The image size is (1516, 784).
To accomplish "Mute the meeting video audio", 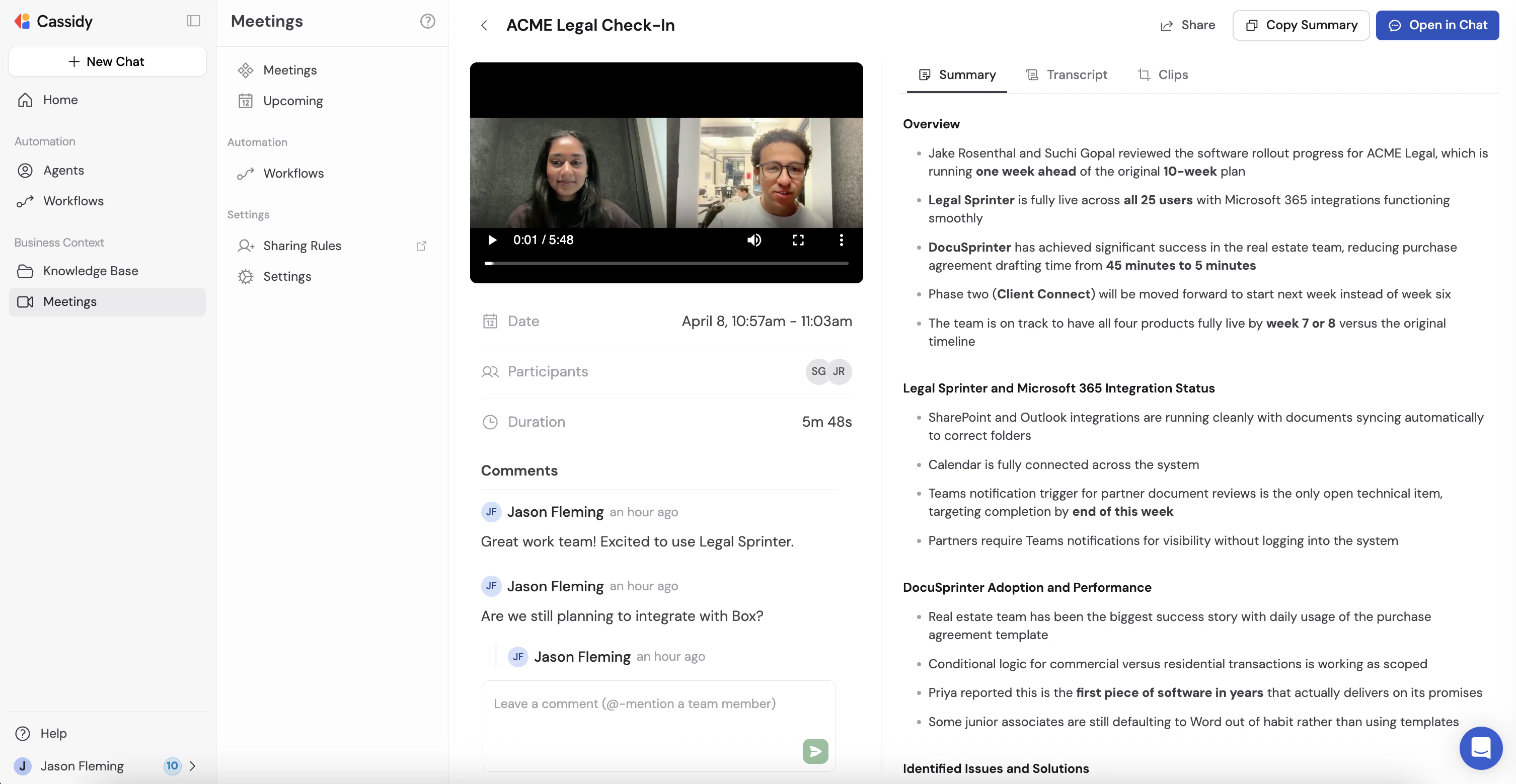I will (x=754, y=240).
